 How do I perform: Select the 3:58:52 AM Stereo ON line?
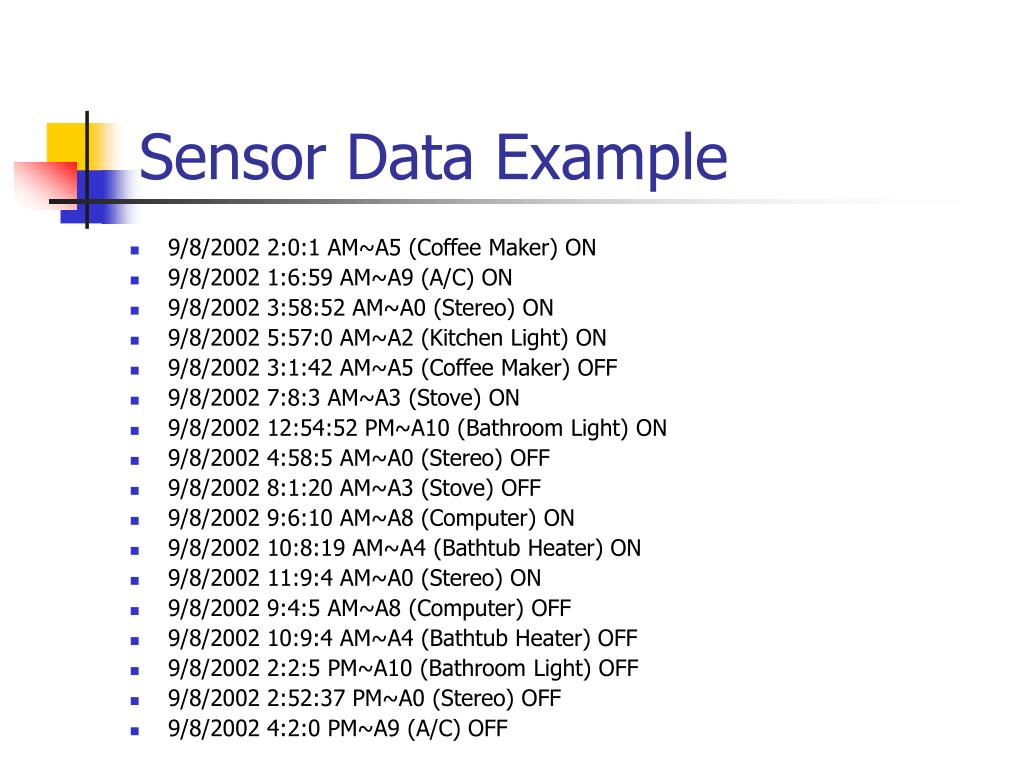coord(360,308)
